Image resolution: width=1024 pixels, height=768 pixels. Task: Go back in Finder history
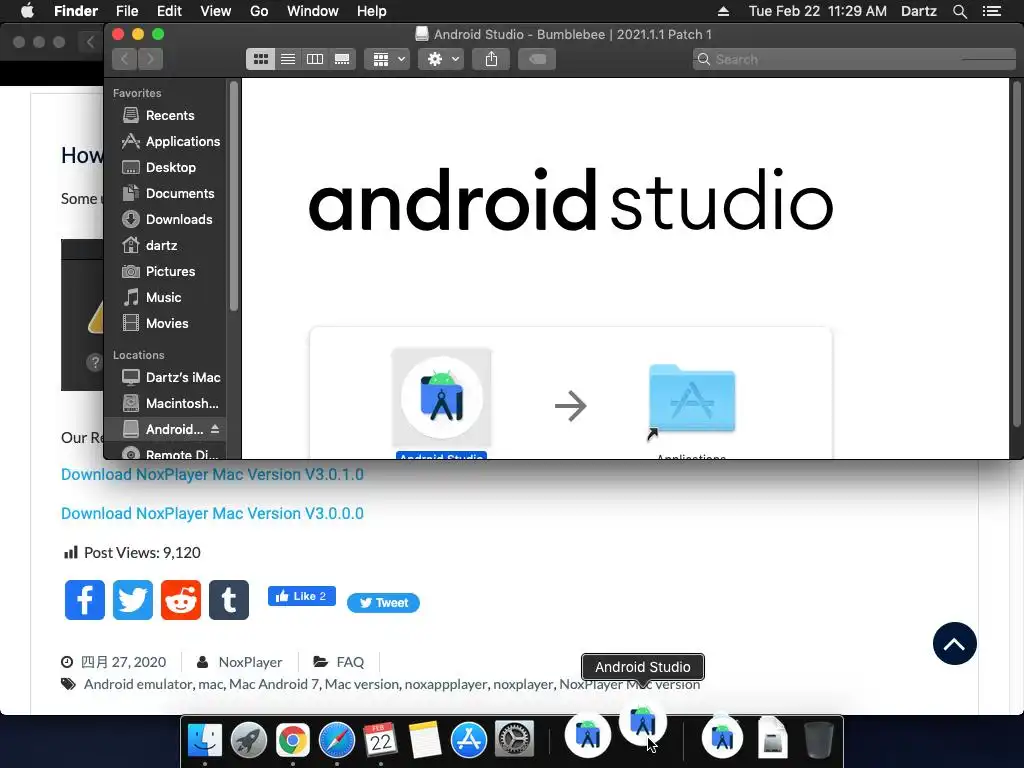point(124,59)
